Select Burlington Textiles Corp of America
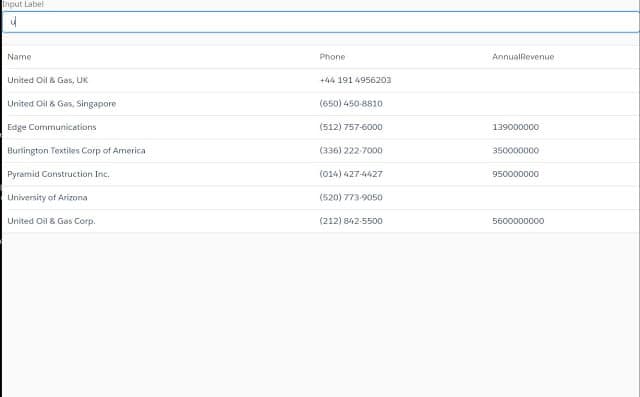 pyautogui.click(x=76, y=151)
